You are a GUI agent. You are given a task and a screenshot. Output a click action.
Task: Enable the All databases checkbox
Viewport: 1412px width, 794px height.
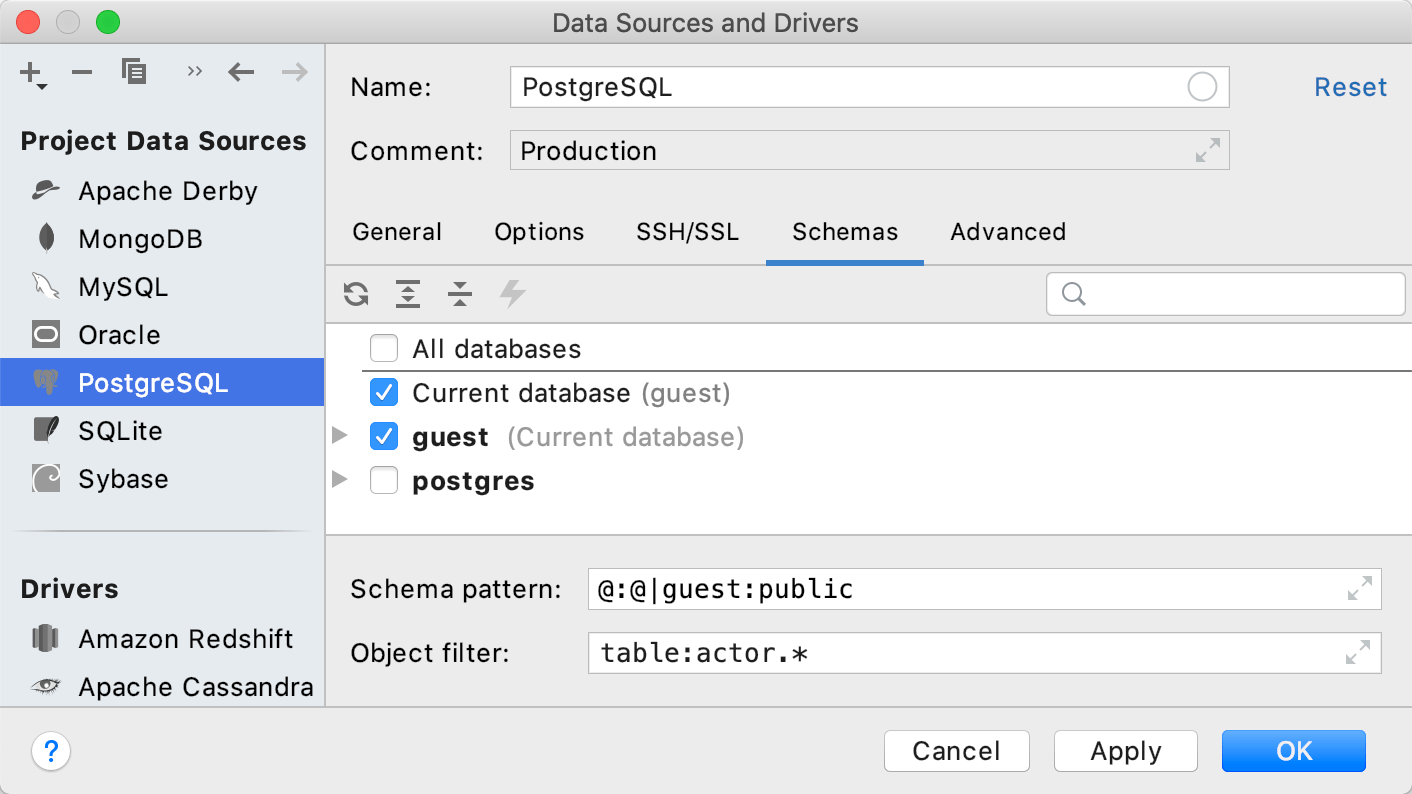coord(383,348)
